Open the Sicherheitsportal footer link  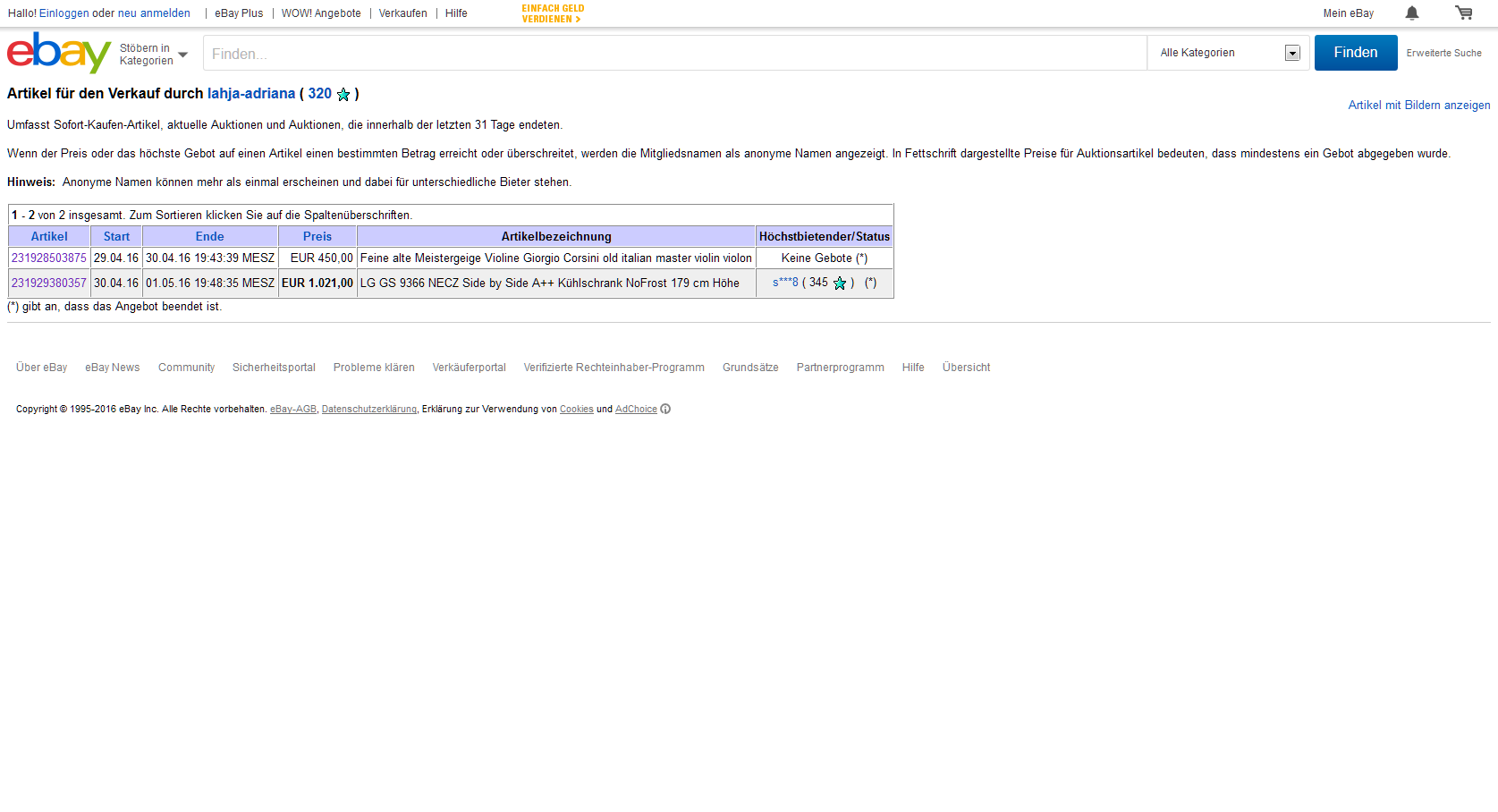point(274,368)
